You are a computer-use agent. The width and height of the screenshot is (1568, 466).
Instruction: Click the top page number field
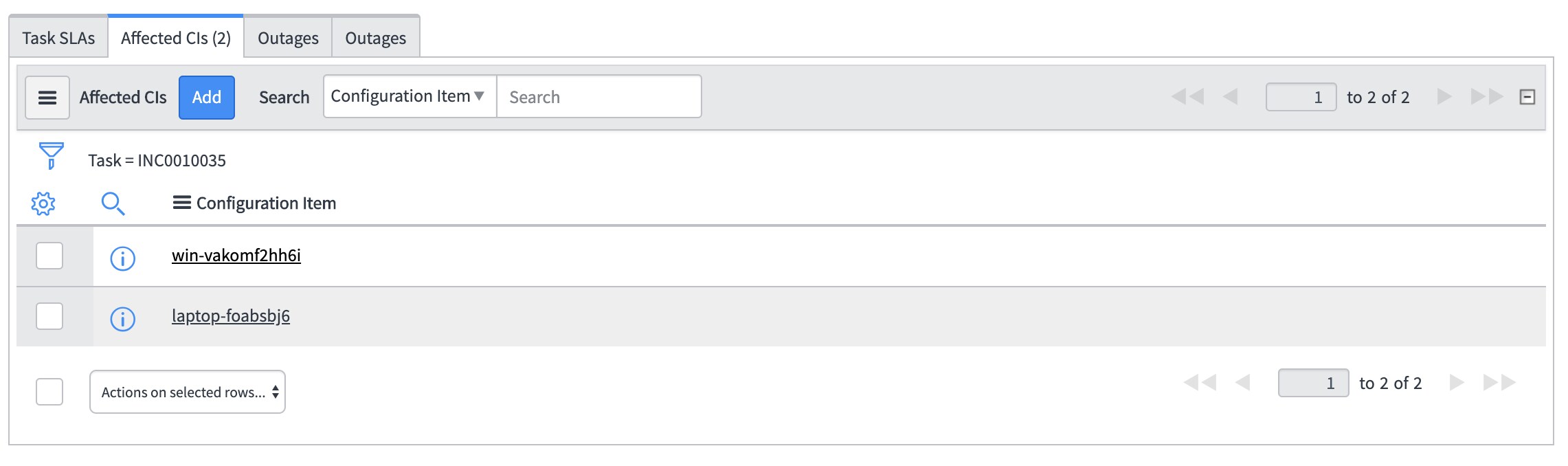1301,97
